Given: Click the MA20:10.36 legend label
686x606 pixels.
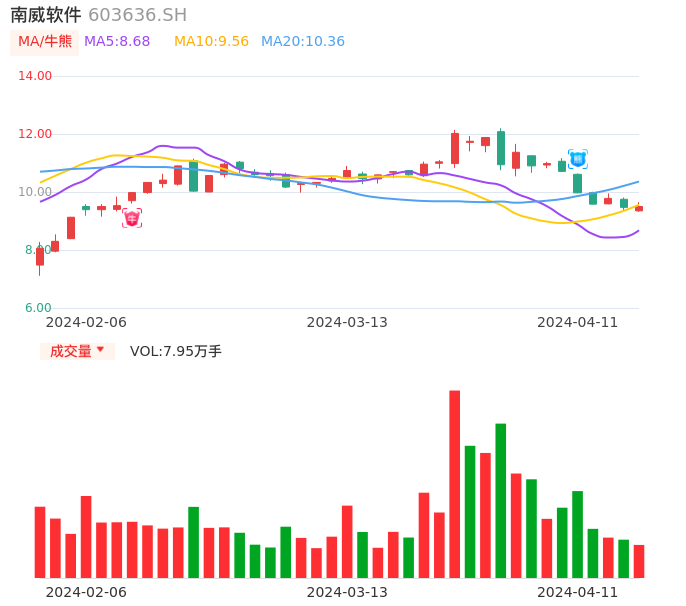Looking at the screenshot, I should [303, 42].
